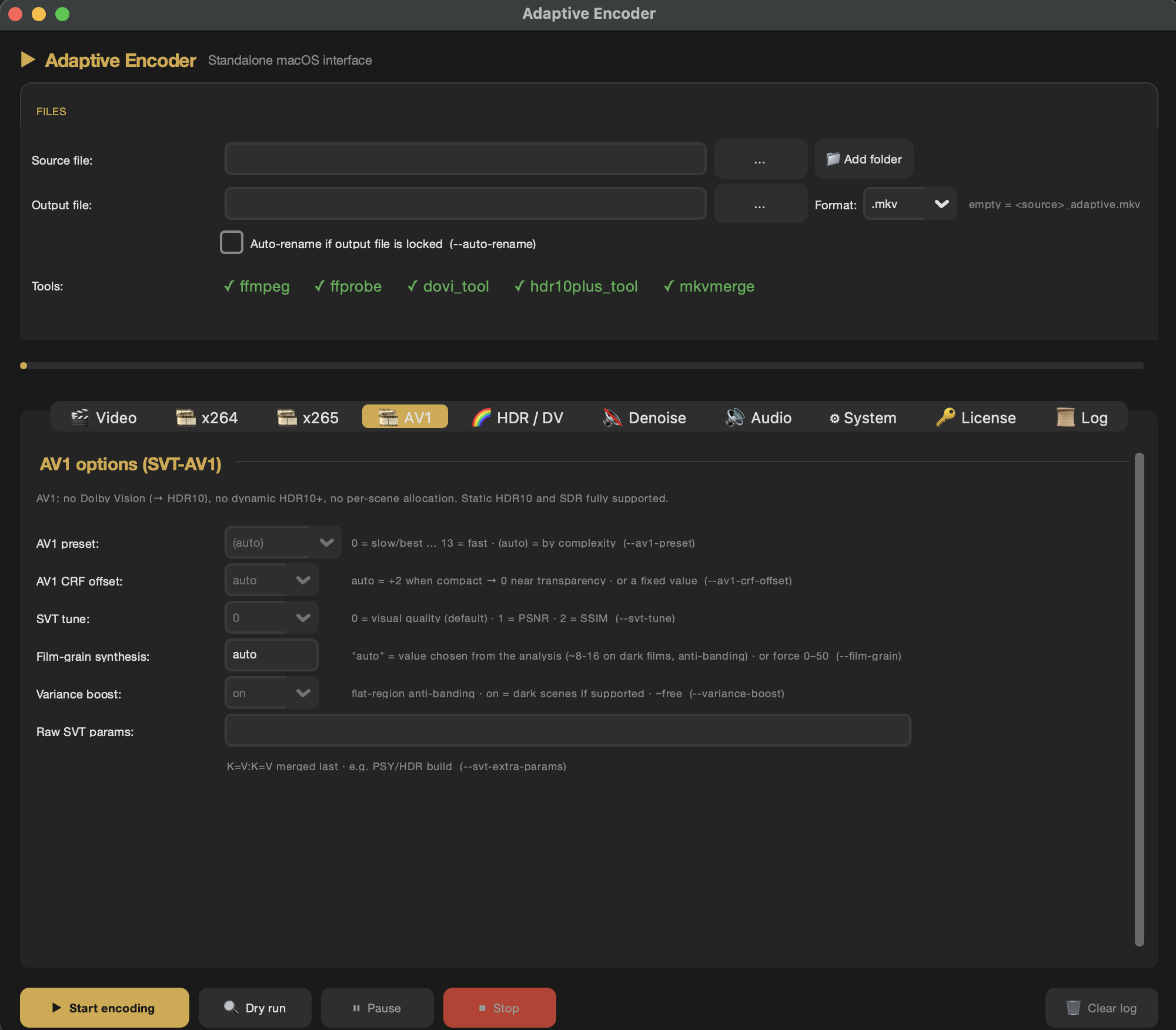Click the film icon on x265 tab
Viewport: 1176px width, 1030px height.
[x=287, y=417]
